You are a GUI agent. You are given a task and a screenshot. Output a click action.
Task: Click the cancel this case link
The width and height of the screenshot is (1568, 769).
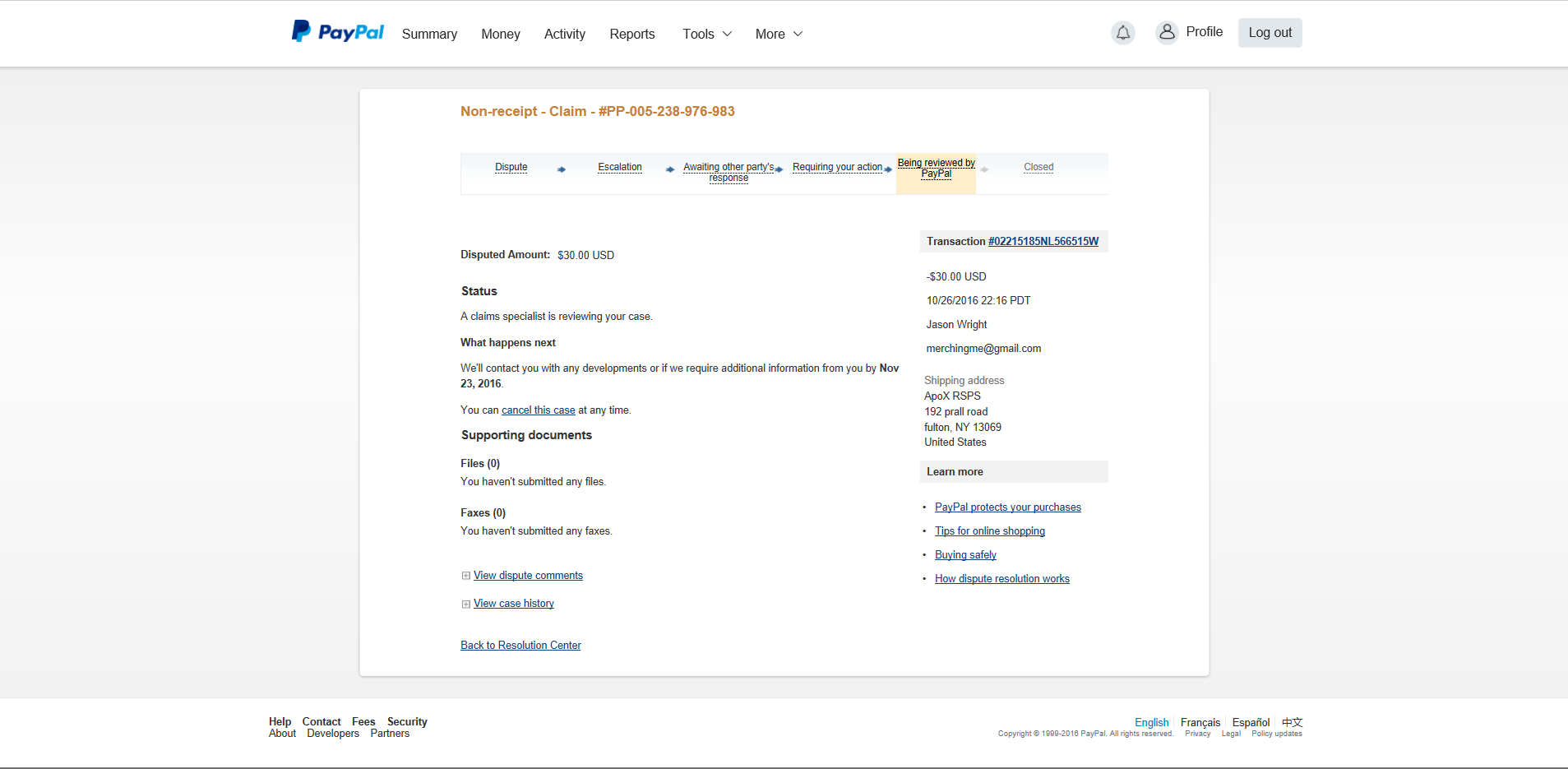pyautogui.click(x=539, y=410)
